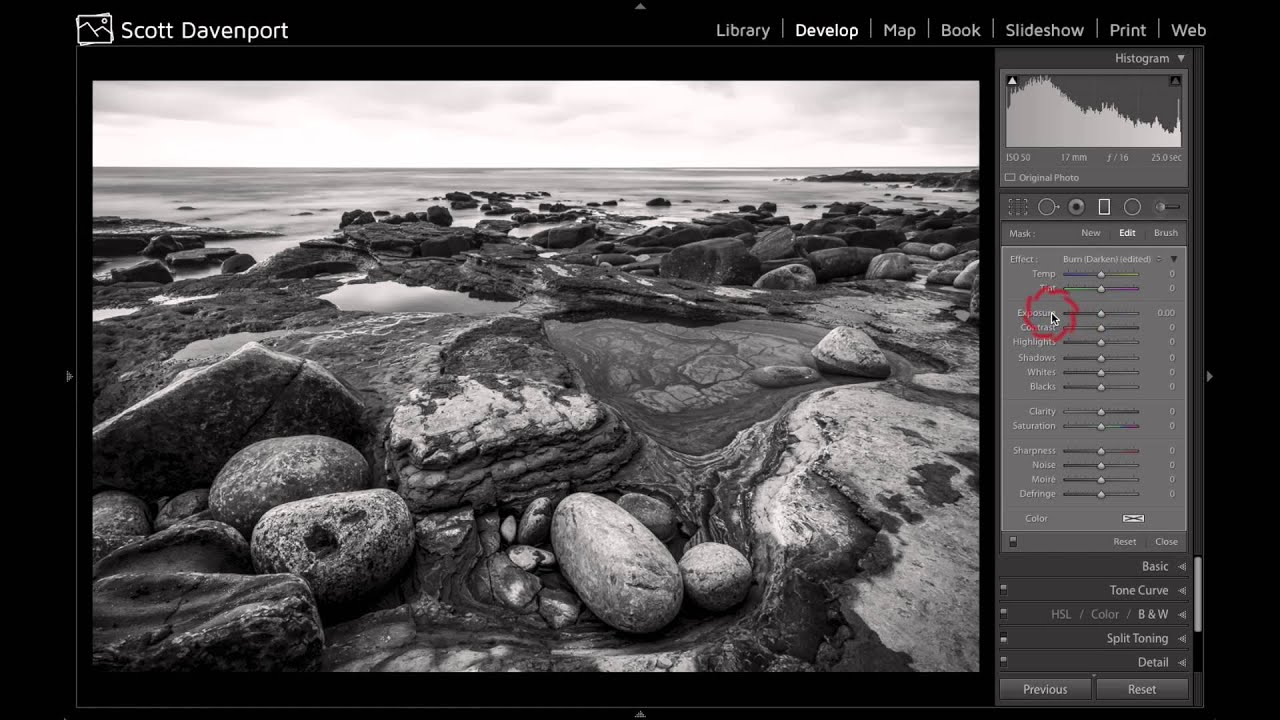Select the Color tab in HSL panel
The width and height of the screenshot is (1280, 720).
[x=1104, y=614]
